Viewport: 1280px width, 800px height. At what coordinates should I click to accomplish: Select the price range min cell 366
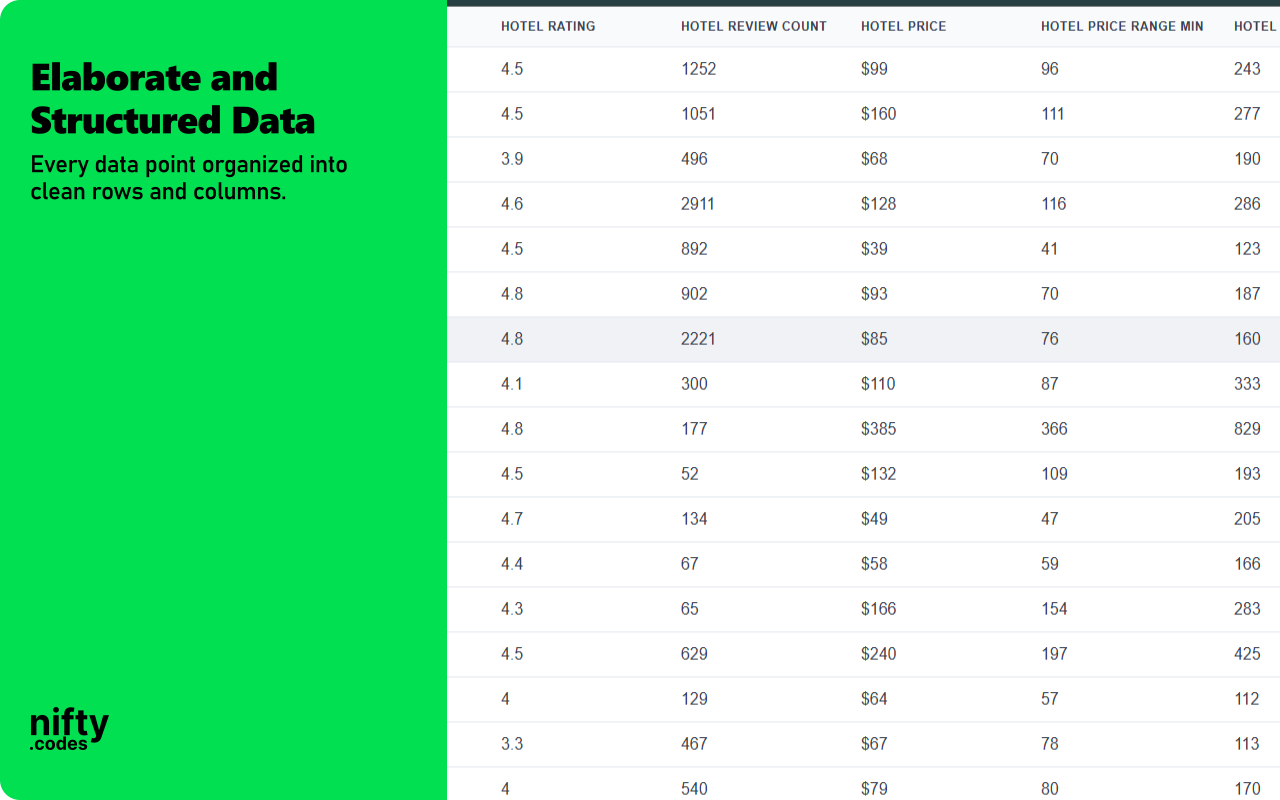coord(1054,429)
